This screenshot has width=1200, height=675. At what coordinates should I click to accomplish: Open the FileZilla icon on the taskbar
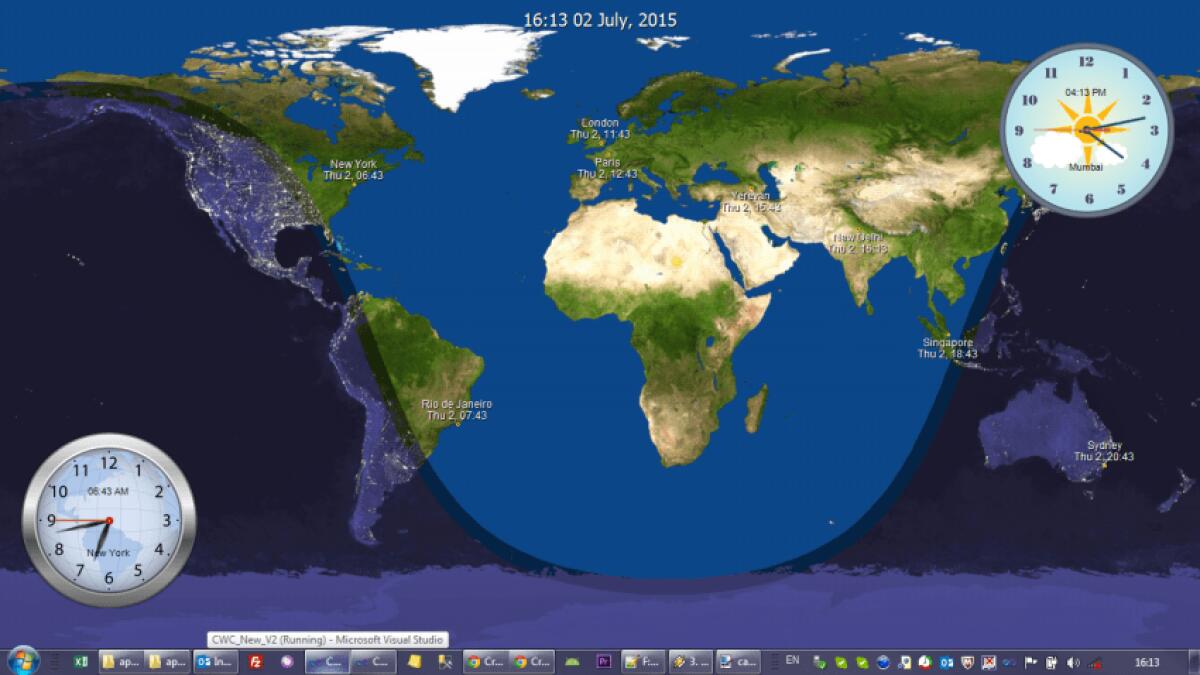tap(253, 660)
